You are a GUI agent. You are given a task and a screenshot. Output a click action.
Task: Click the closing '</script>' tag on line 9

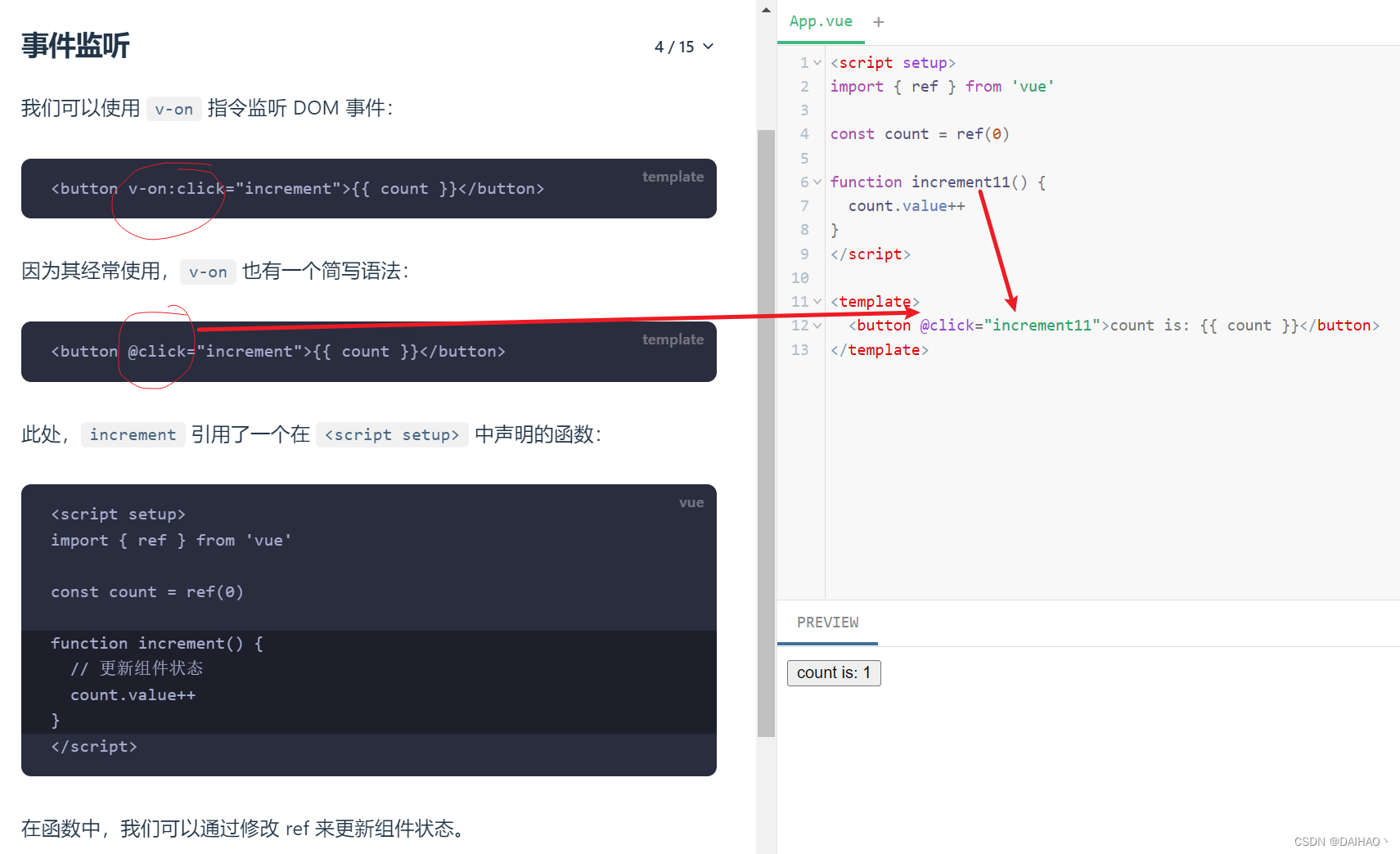click(x=871, y=254)
